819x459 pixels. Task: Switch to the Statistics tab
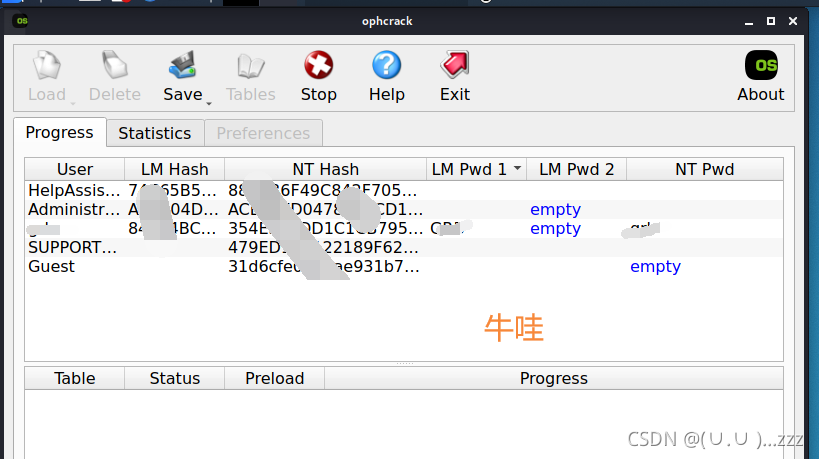tap(155, 133)
